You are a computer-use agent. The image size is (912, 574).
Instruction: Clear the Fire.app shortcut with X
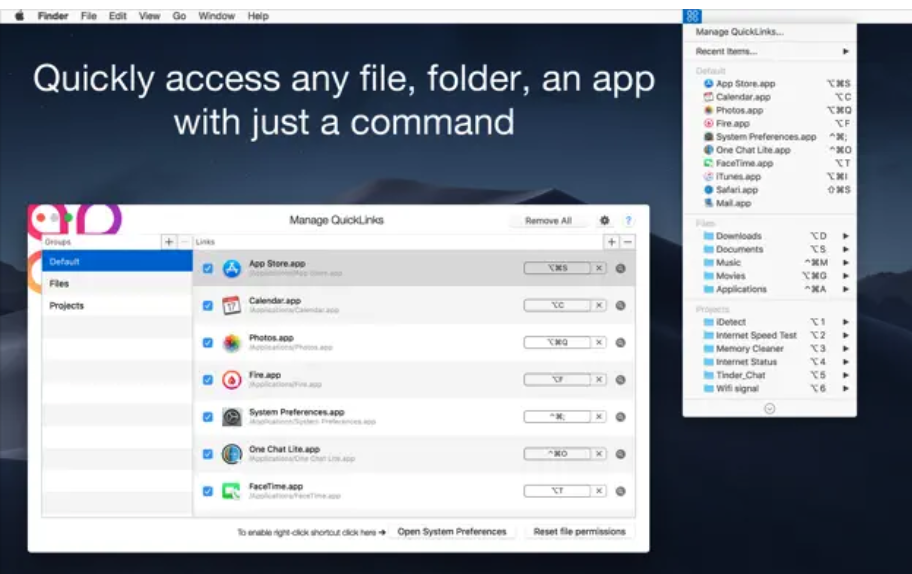(x=598, y=380)
